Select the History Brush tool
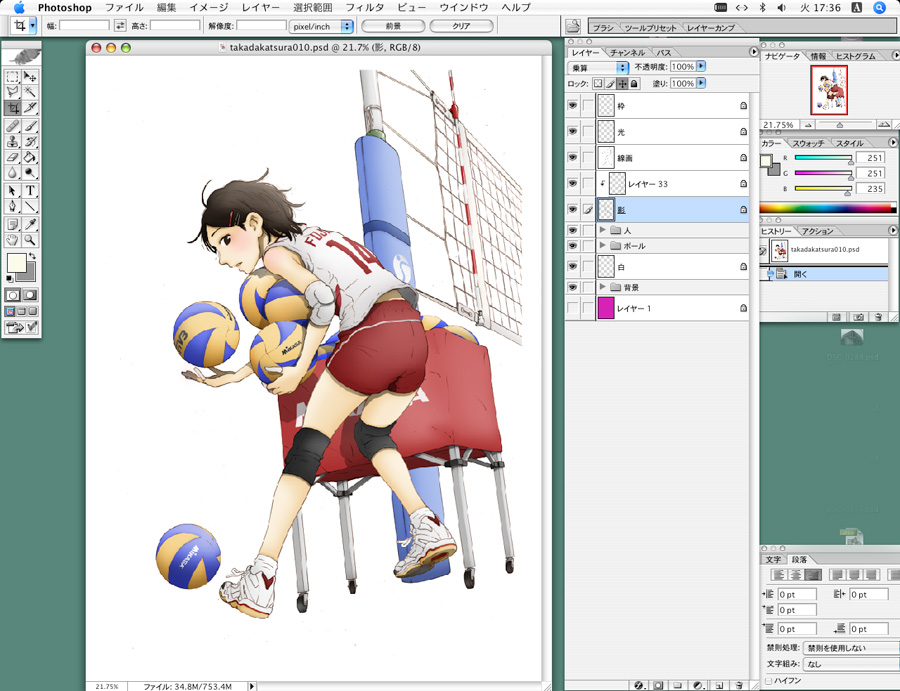Viewport: 900px width, 691px height. [x=30, y=141]
